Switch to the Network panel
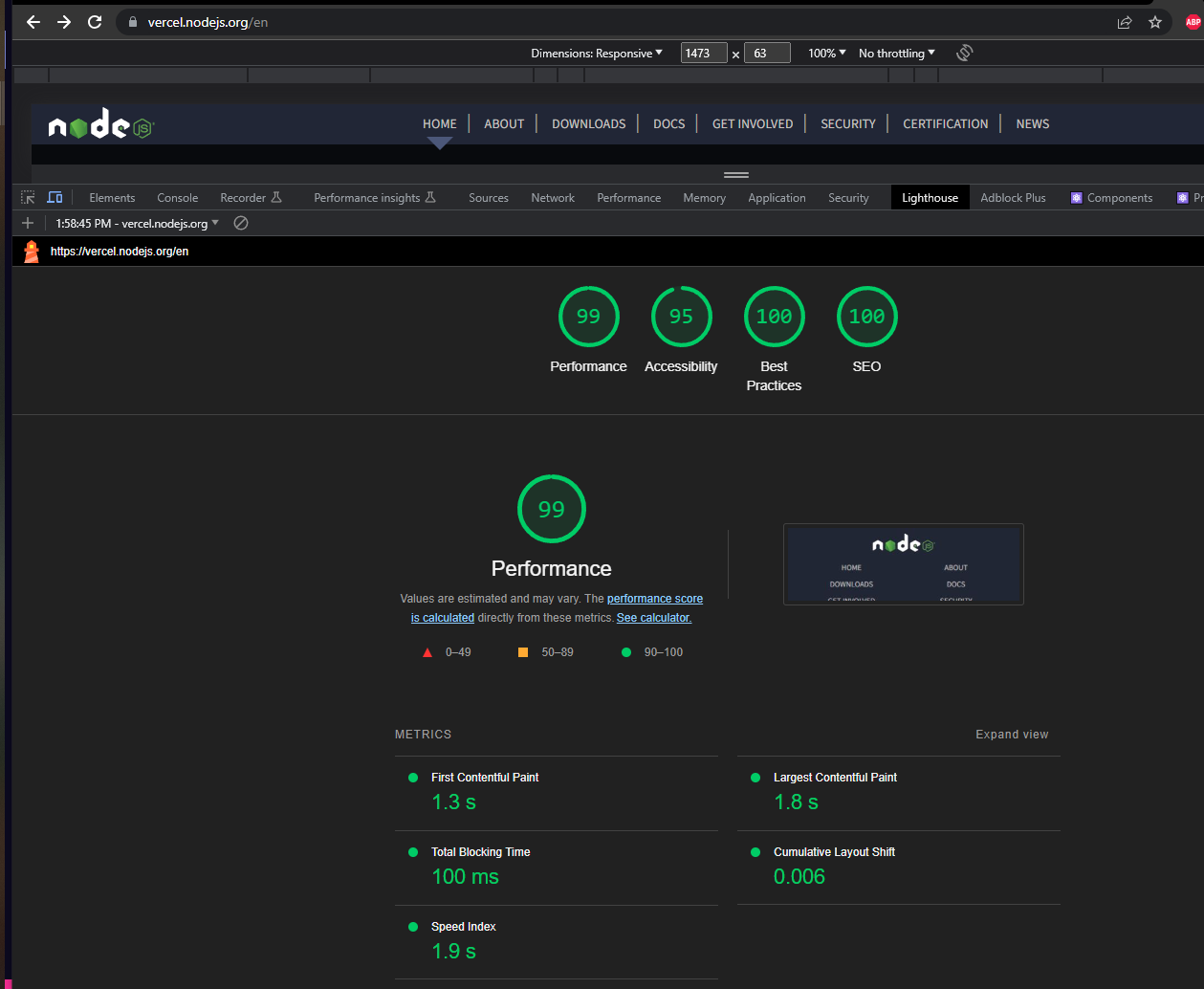 point(553,197)
